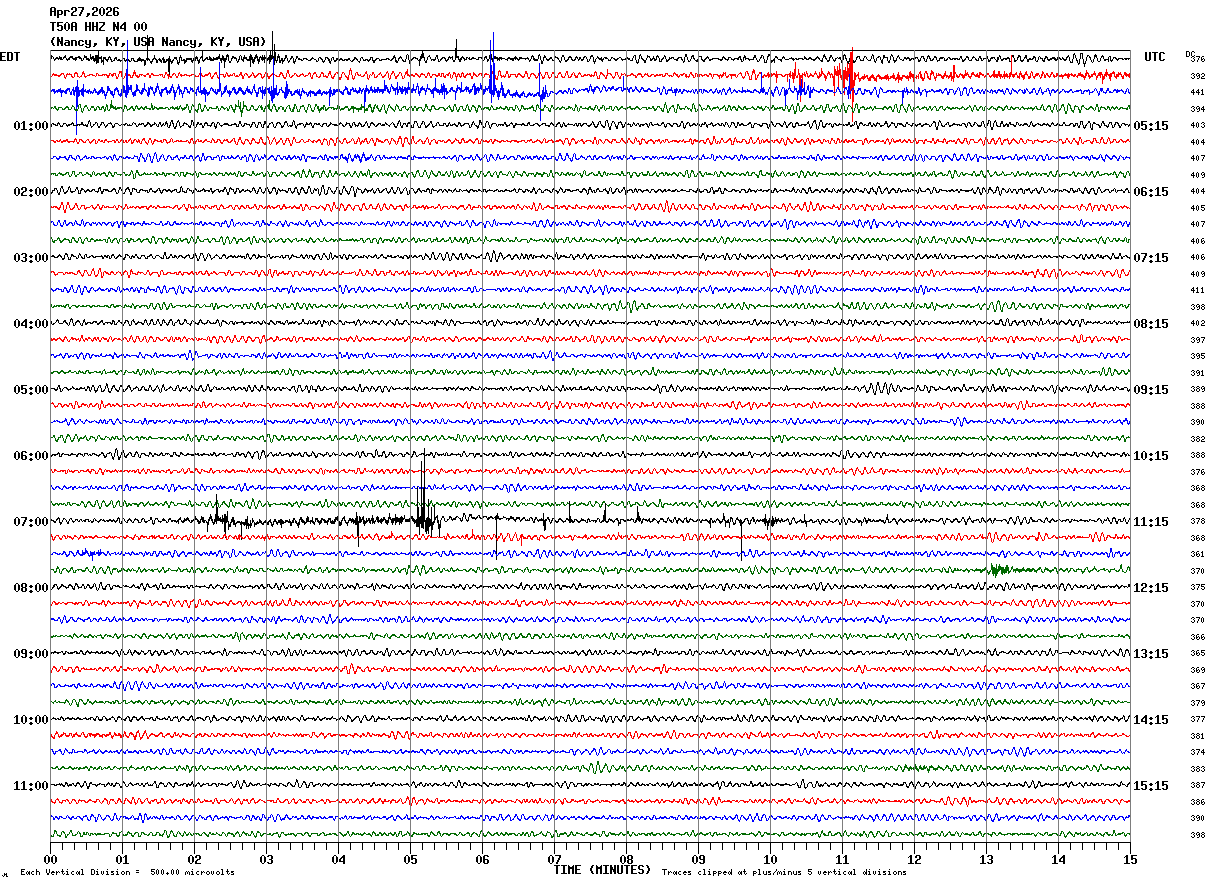Screen dimensions: 1210x886
Task: Select the 11:15 UTC row label
Action: point(1154,522)
